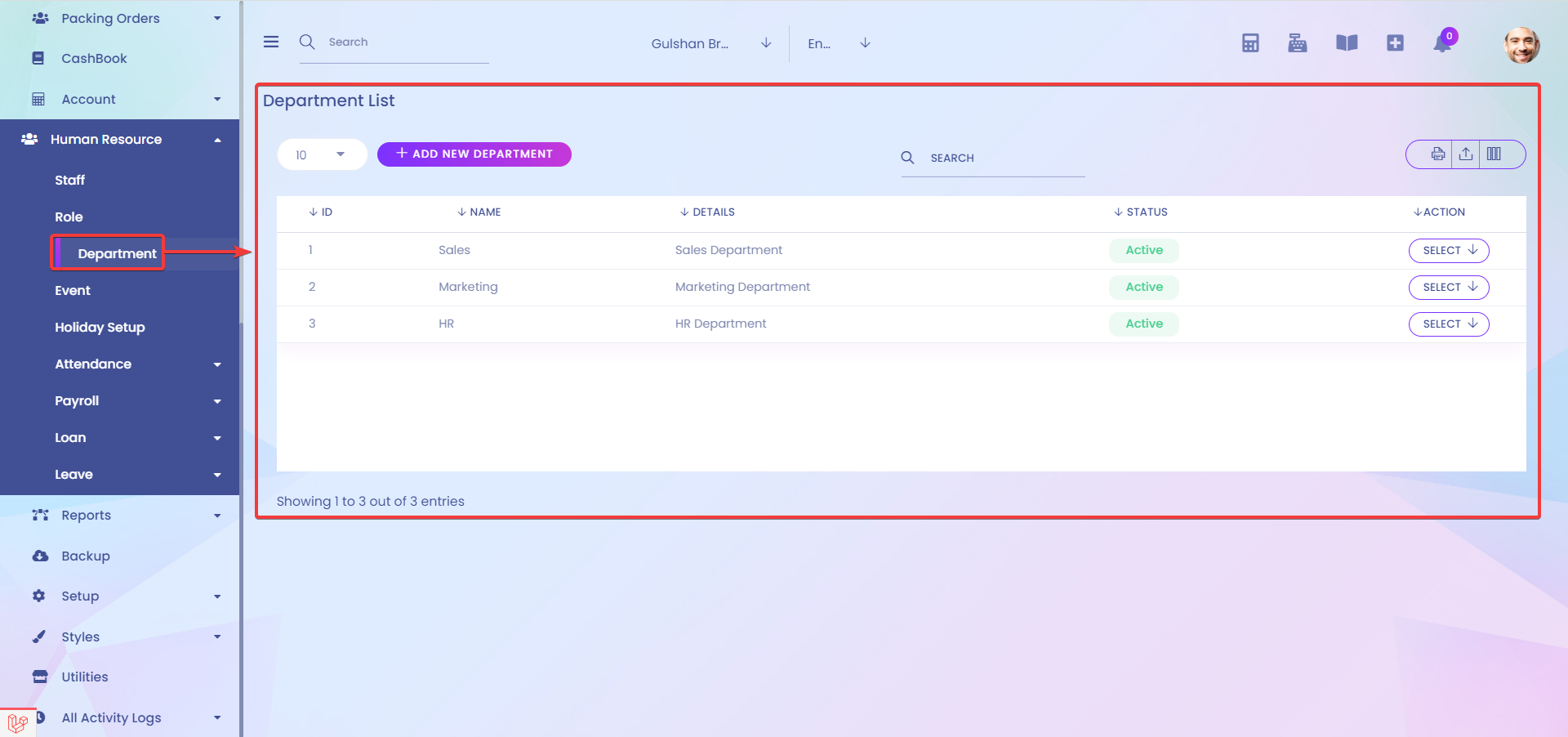Click the table search magnifier icon
Viewport: 1568px width, 737px height.
pos(907,157)
